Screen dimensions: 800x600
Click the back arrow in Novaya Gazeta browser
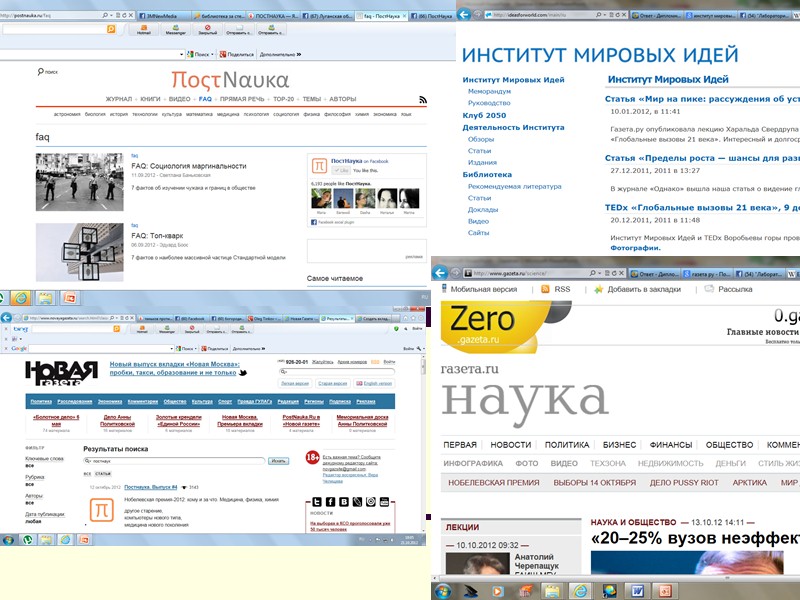point(6,318)
